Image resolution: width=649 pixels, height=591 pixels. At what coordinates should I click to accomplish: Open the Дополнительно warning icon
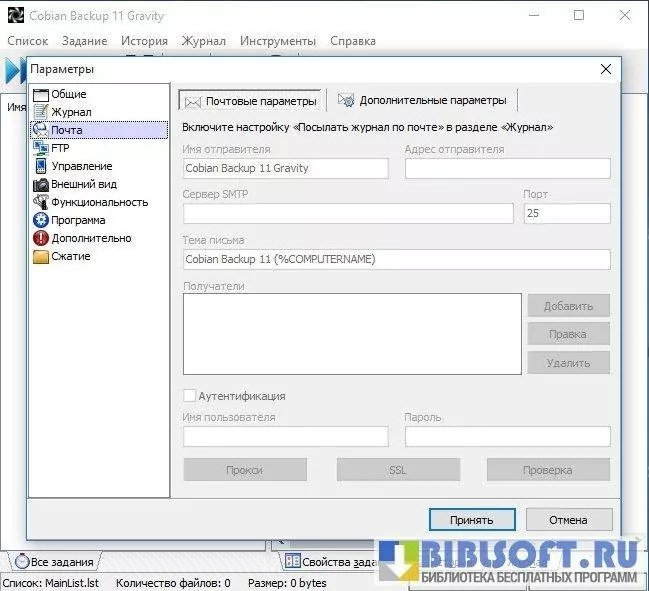point(41,238)
